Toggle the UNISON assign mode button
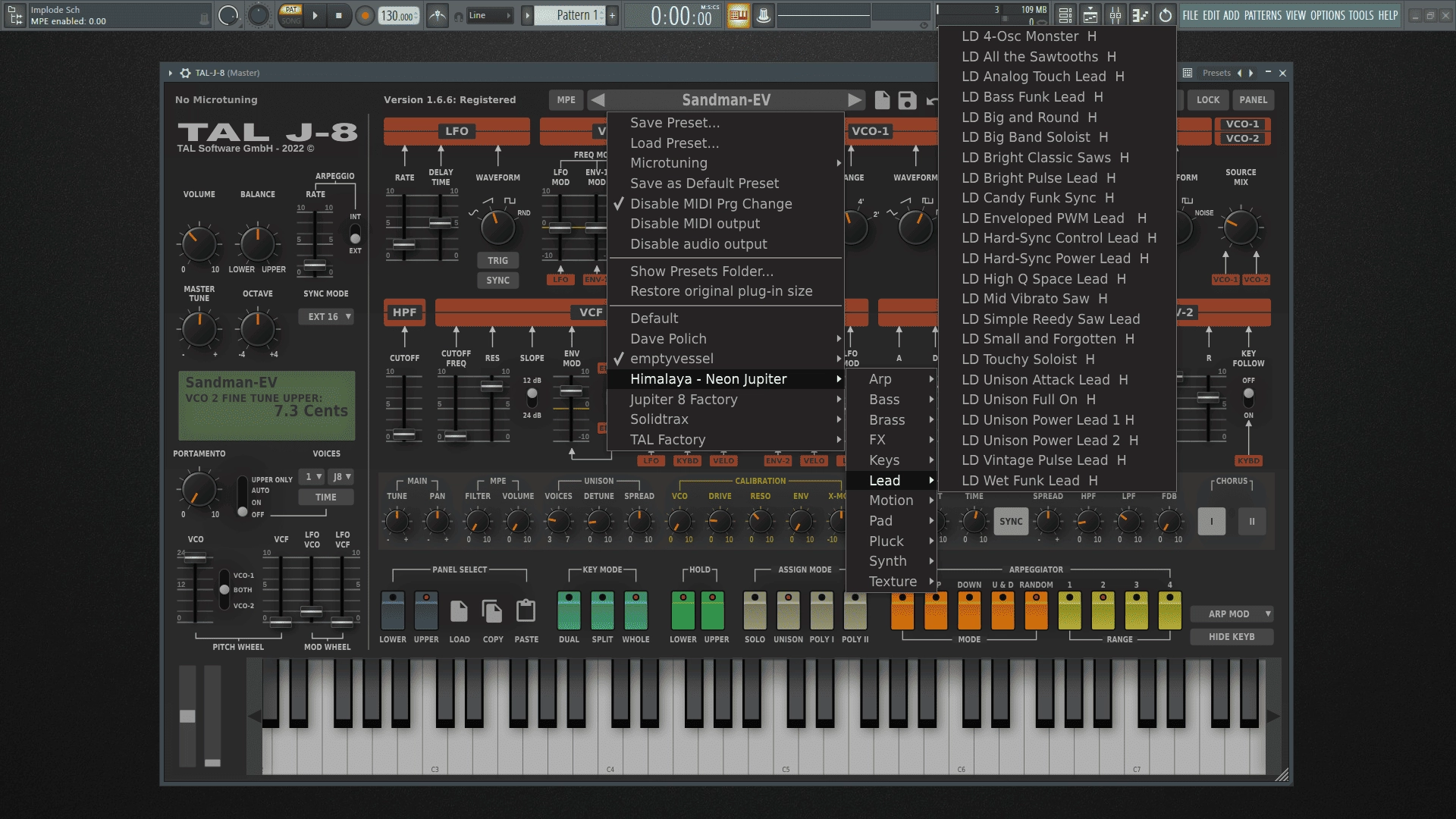The height and width of the screenshot is (819, 1456). click(788, 610)
